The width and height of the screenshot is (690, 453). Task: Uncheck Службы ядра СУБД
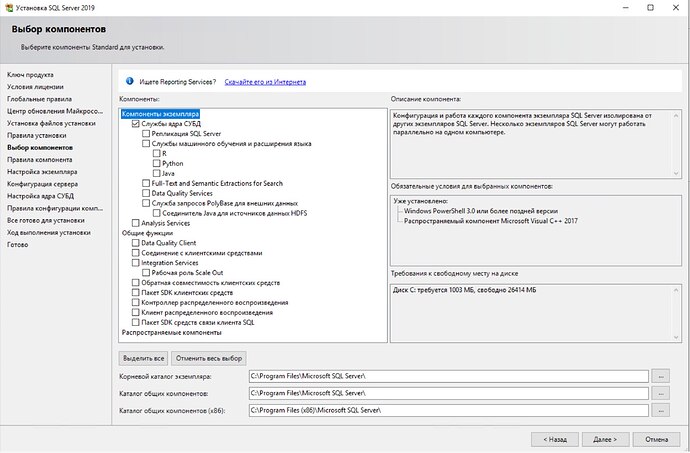click(136, 124)
